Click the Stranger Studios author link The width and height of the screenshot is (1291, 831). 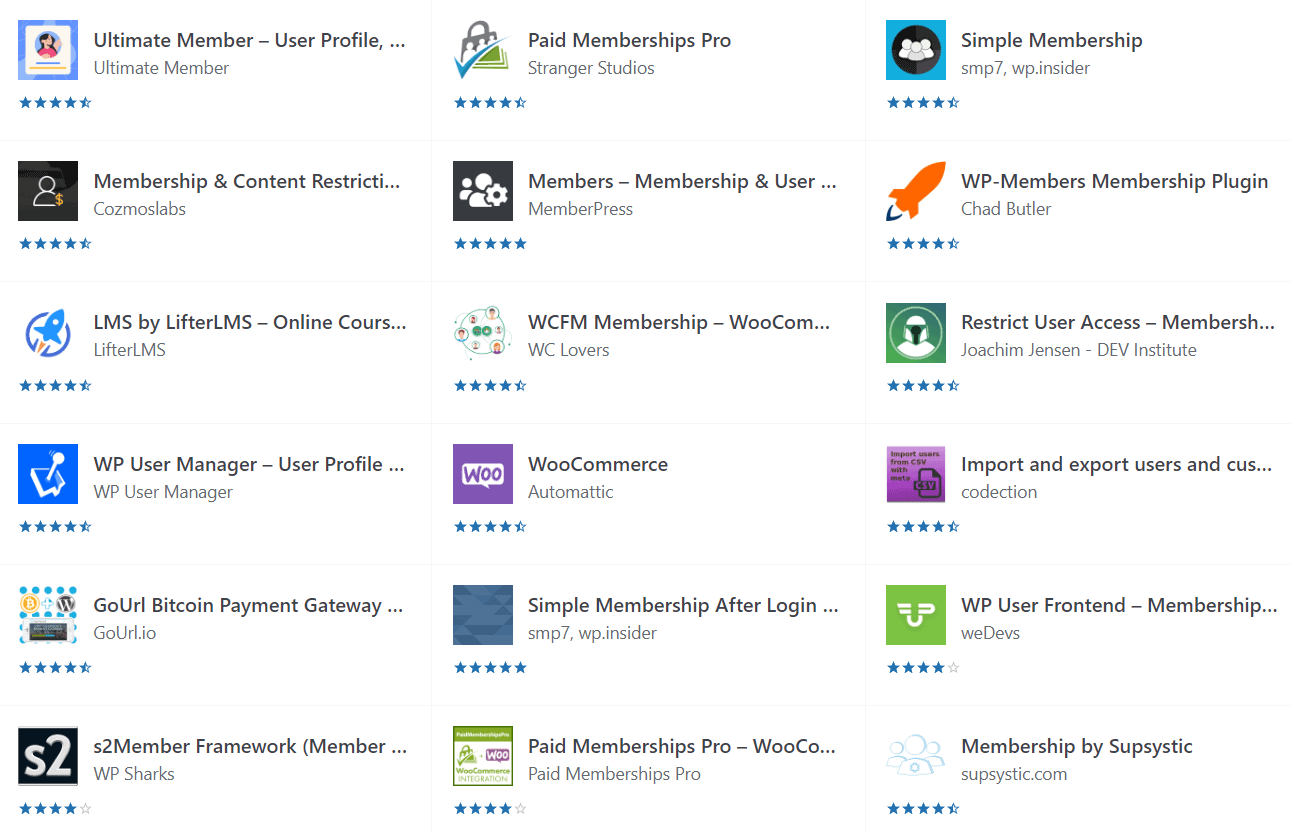591,68
